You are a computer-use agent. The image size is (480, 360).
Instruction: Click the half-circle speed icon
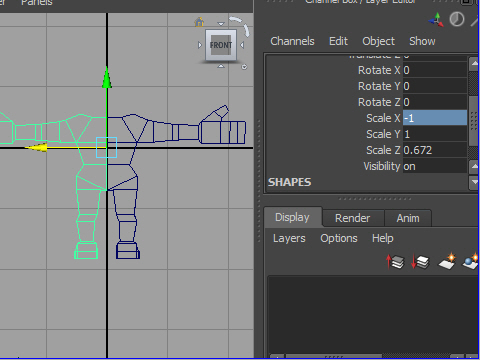pyautogui.click(x=457, y=19)
